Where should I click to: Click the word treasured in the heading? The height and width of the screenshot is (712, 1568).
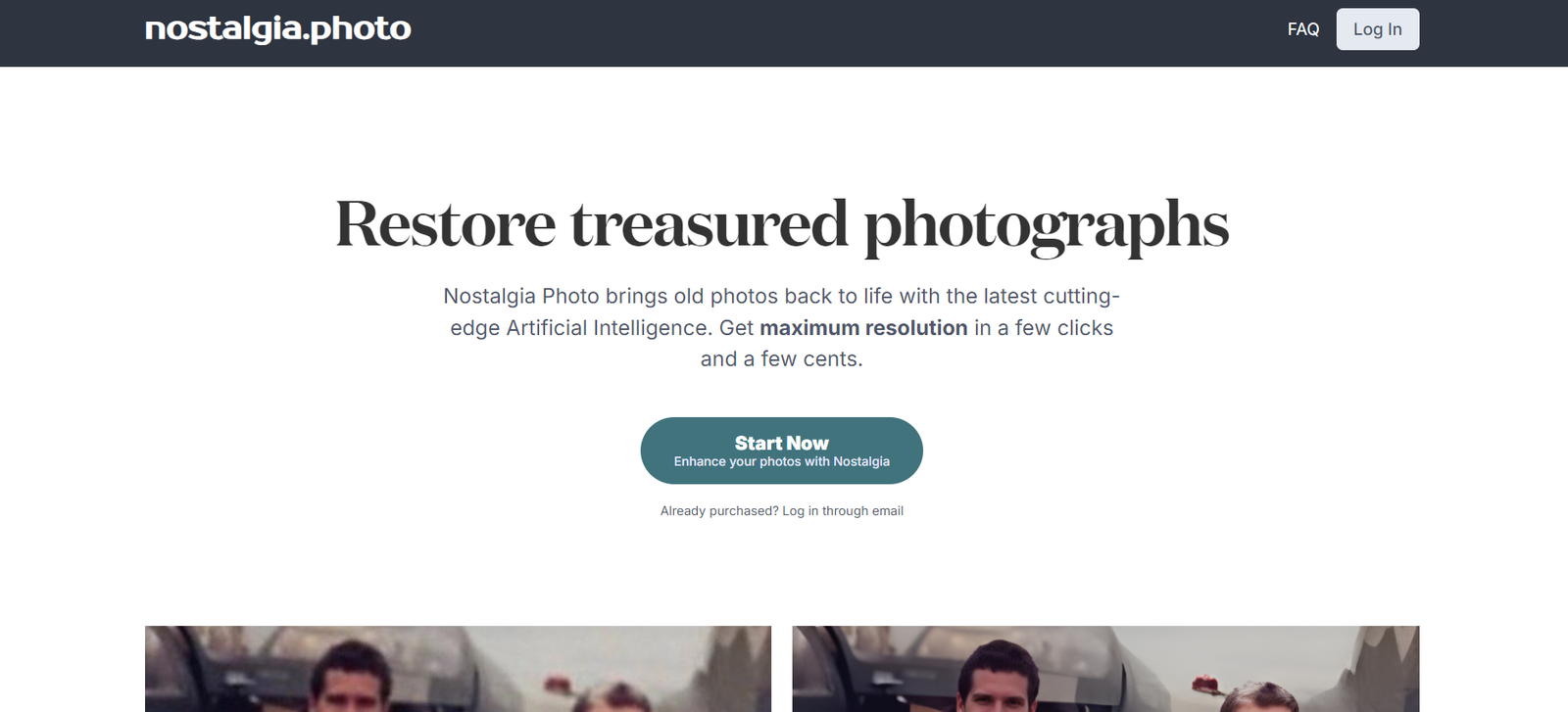click(x=710, y=224)
